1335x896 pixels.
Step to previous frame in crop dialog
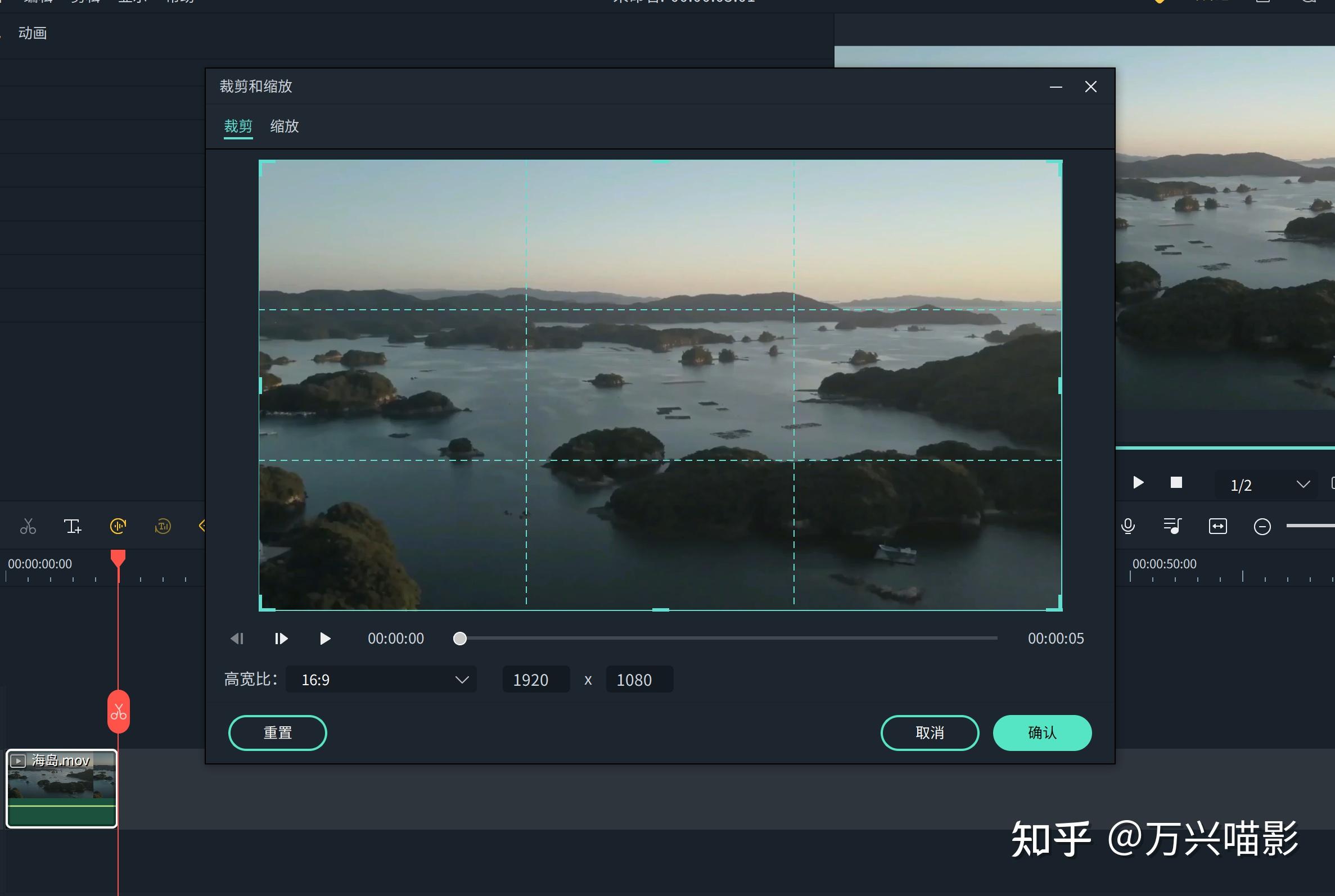pos(237,639)
